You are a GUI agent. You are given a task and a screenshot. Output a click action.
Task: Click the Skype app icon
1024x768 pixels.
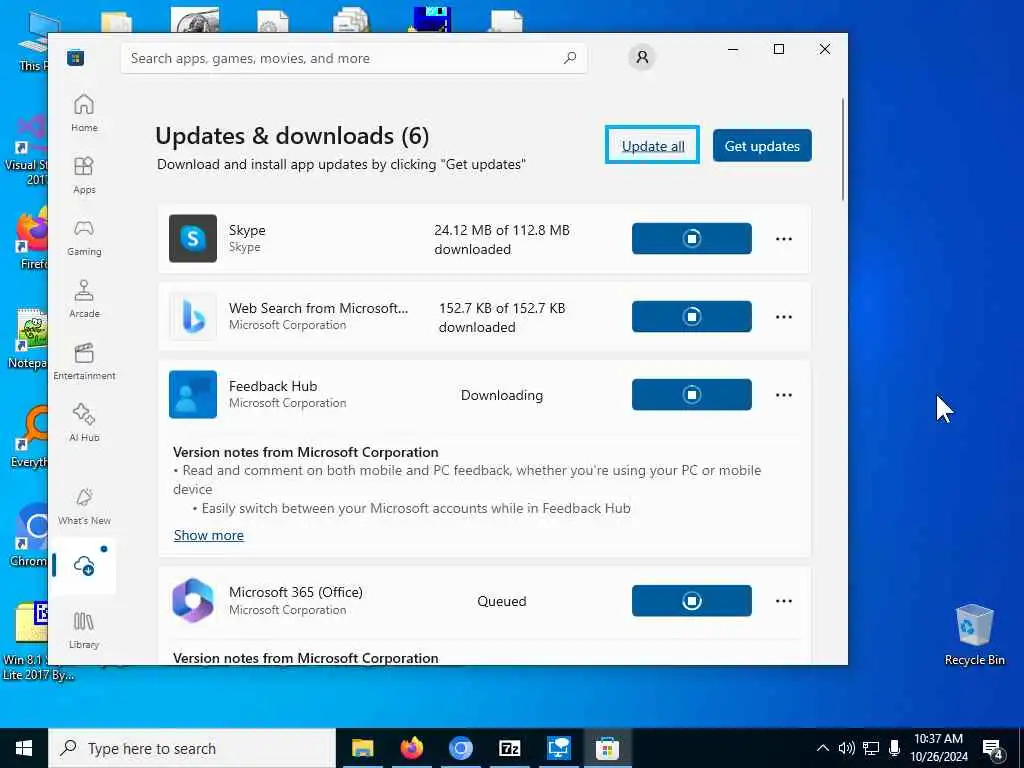pyautogui.click(x=193, y=238)
